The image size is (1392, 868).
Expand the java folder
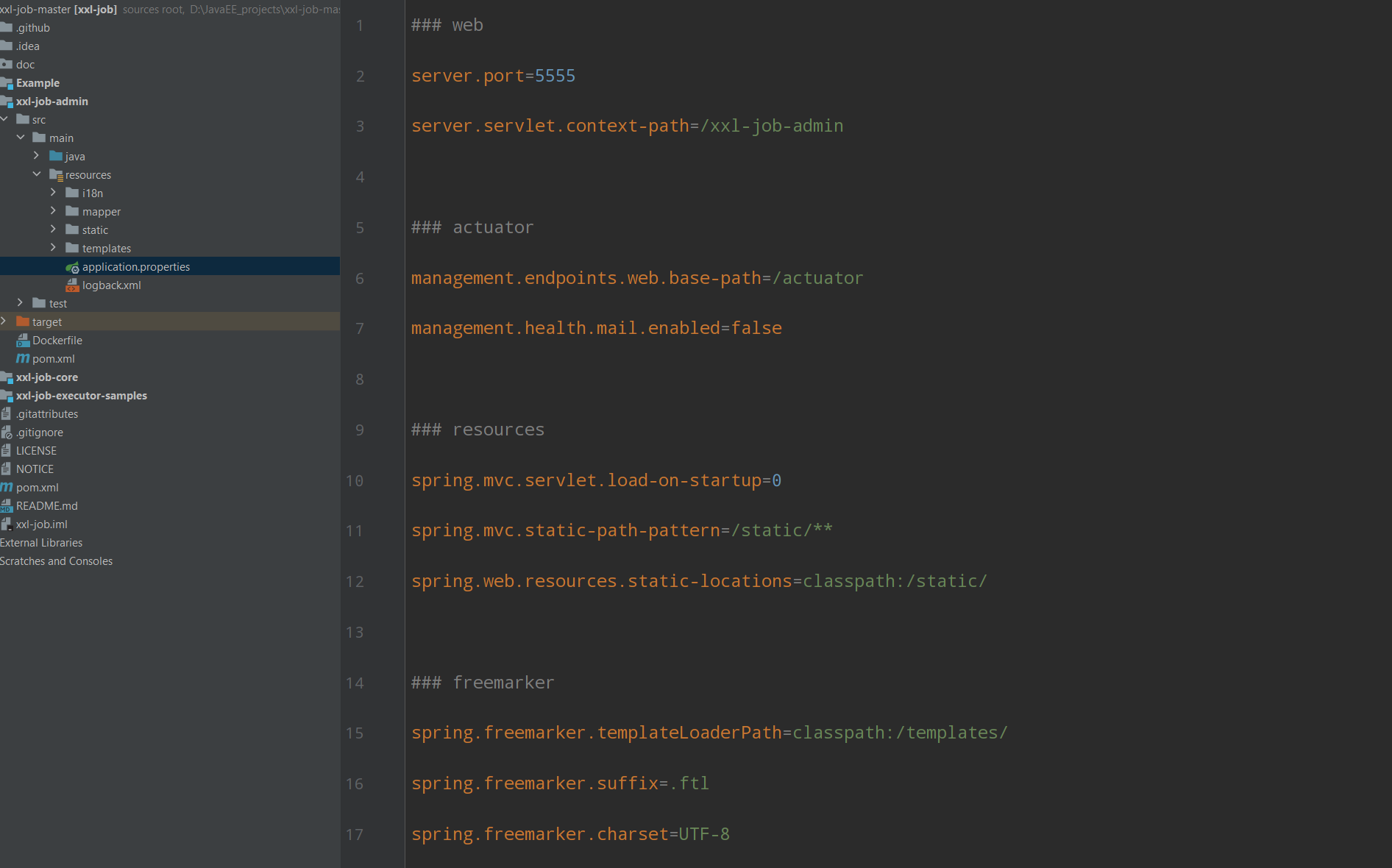pyautogui.click(x=36, y=156)
